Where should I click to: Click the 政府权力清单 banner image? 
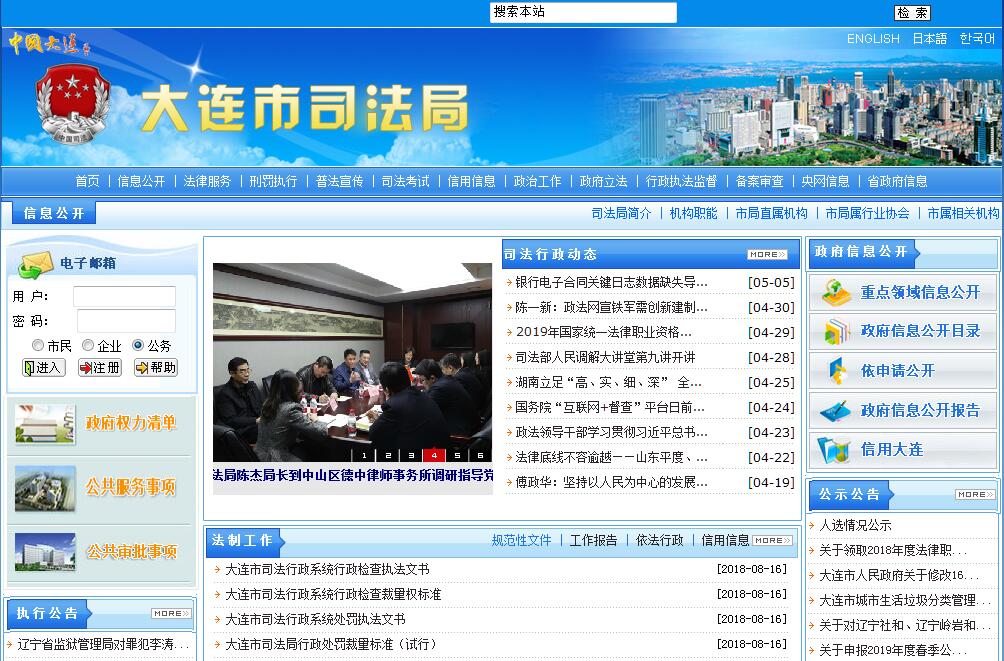coord(45,423)
